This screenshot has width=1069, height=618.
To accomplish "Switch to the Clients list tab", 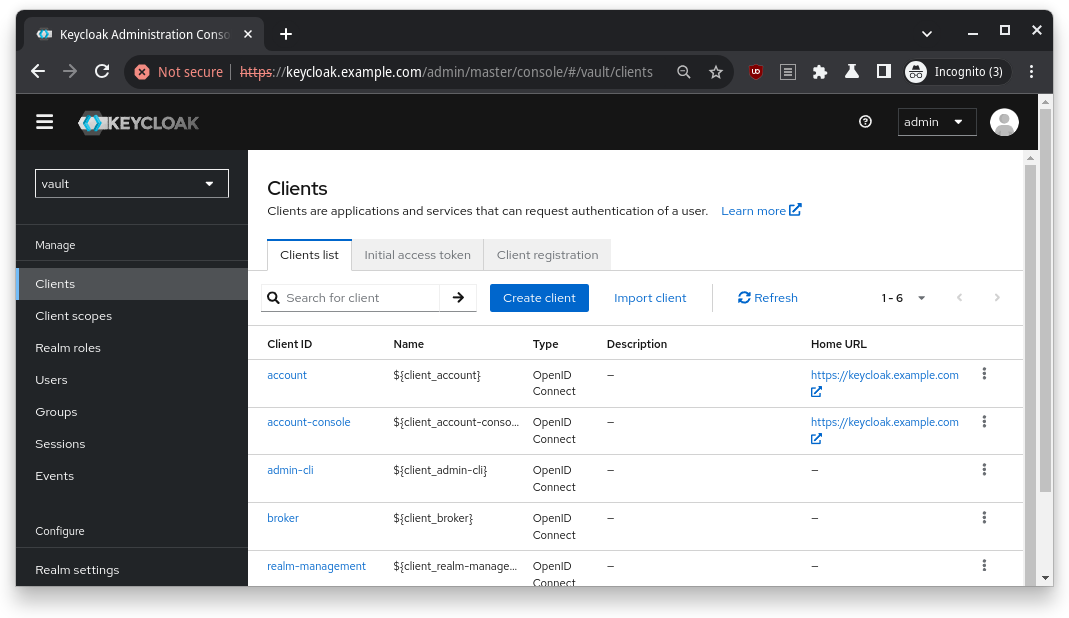I will point(310,255).
